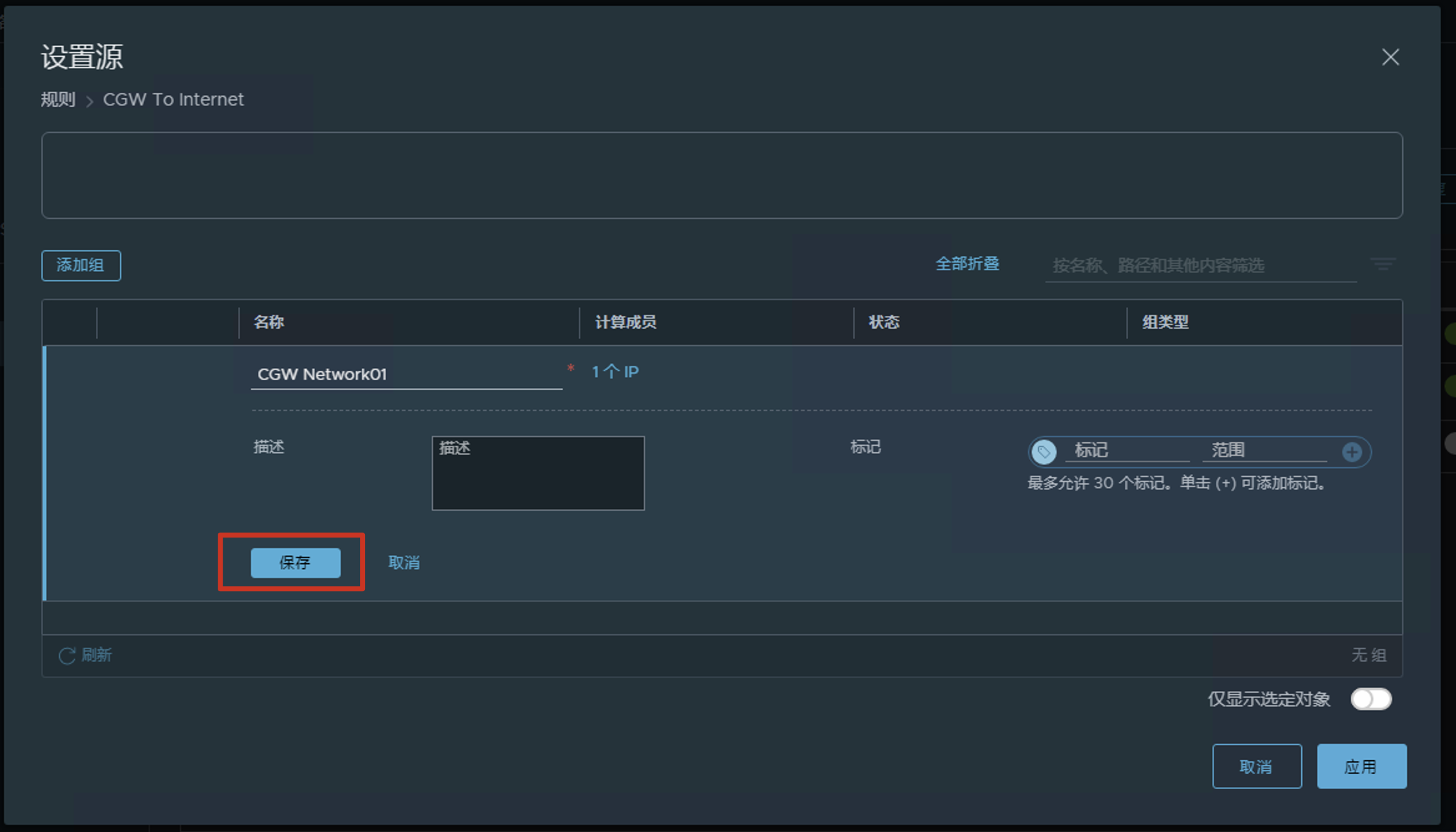Click into the 描述 text area
1456x832 pixels.
coord(538,473)
